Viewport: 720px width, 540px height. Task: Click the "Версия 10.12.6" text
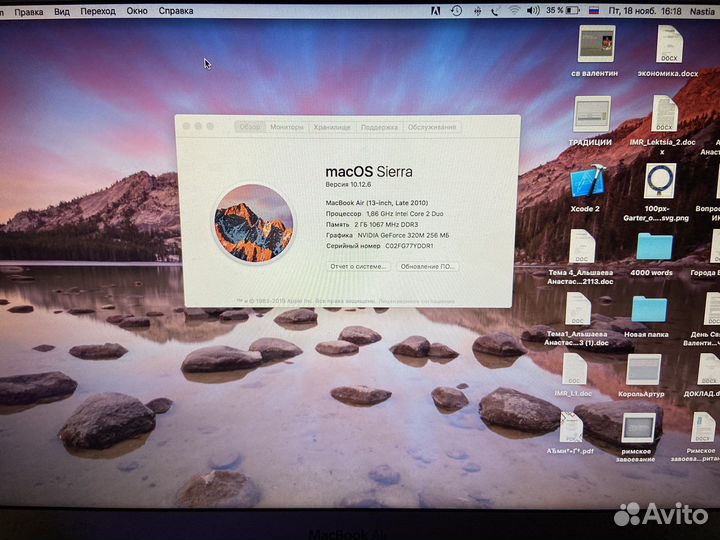(x=348, y=185)
